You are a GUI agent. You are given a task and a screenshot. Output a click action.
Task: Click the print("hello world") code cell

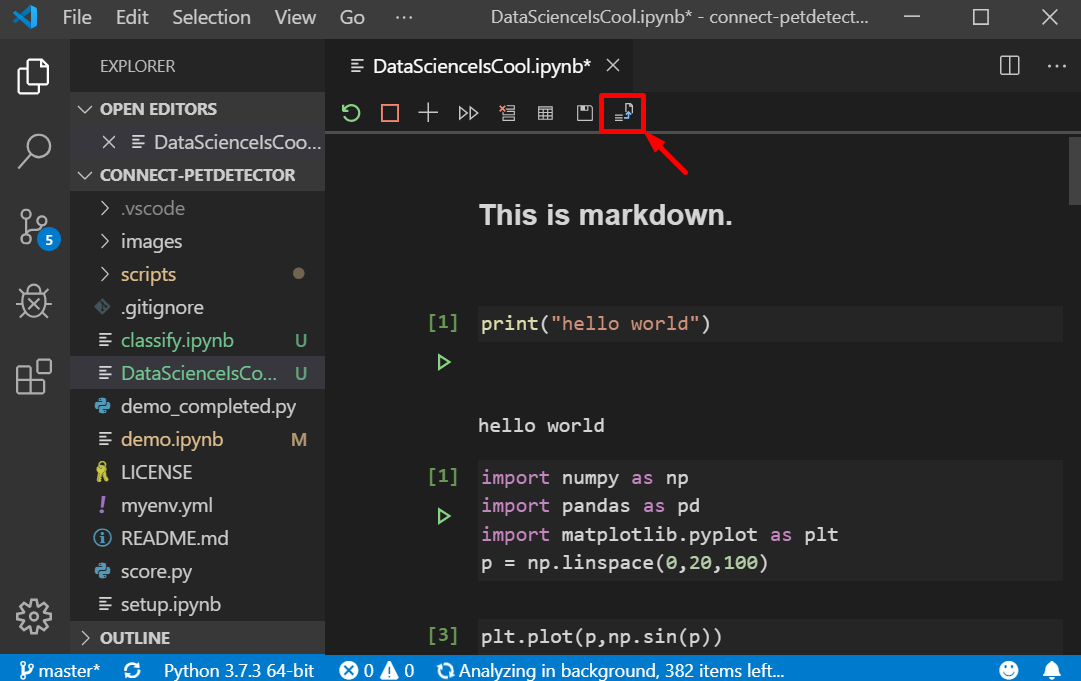[x=770, y=324]
